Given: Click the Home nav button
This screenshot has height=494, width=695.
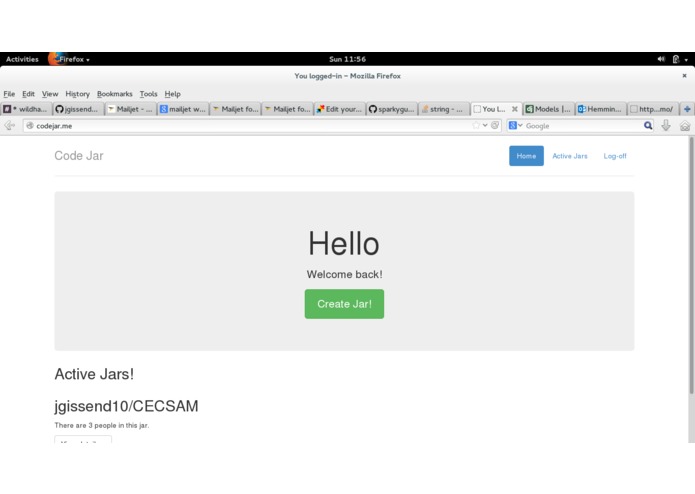Looking at the screenshot, I should (526, 156).
